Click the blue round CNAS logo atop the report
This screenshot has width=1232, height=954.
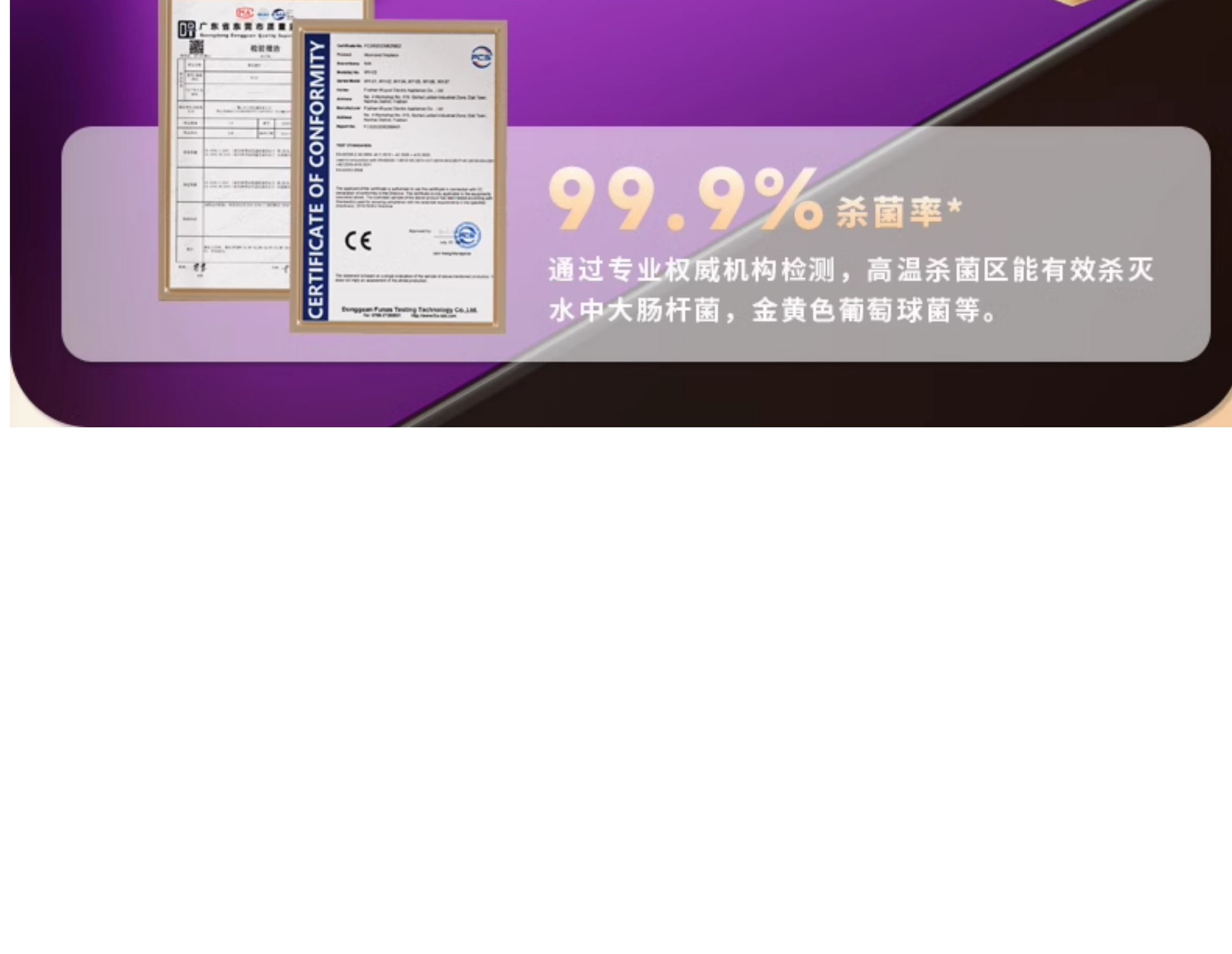click(x=278, y=15)
